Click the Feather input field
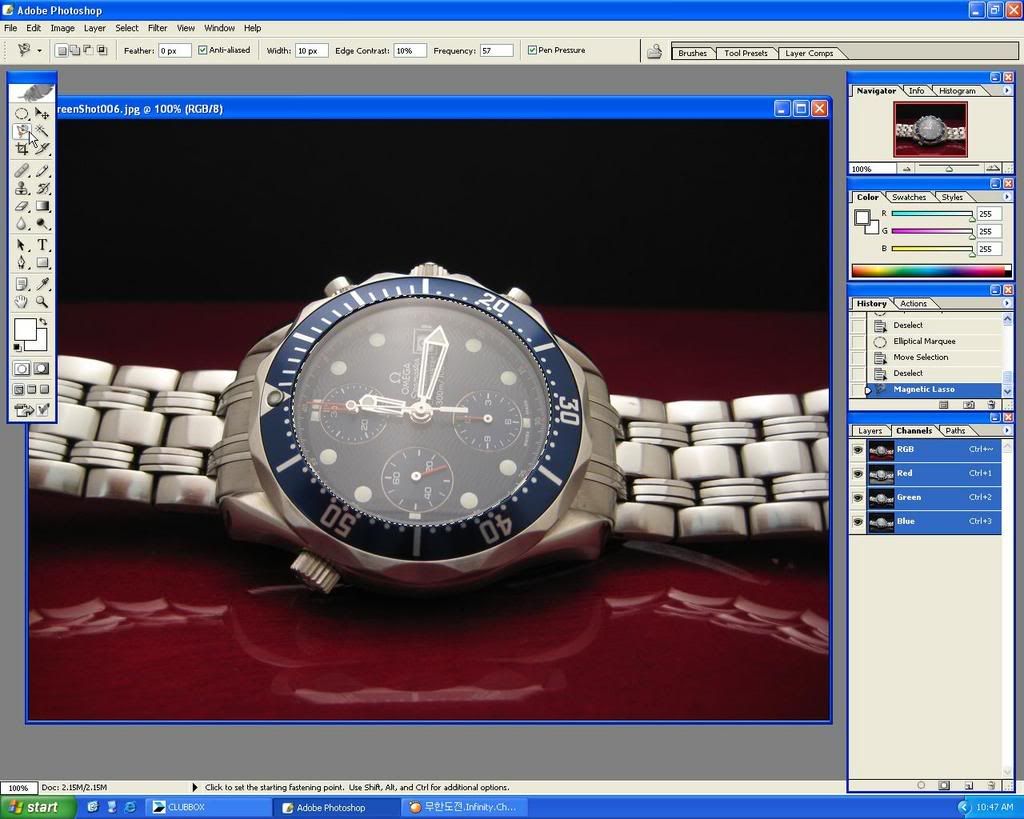 174,50
